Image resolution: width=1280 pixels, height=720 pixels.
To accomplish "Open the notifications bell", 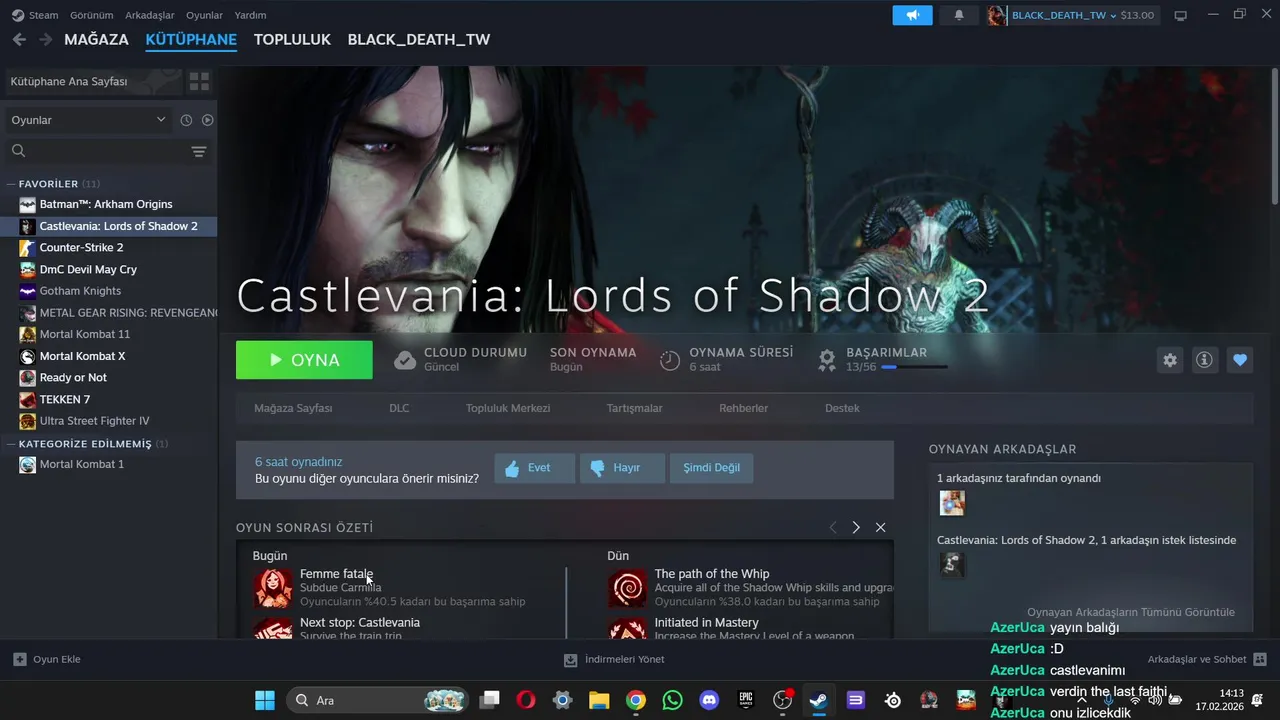I will pyautogui.click(x=959, y=15).
